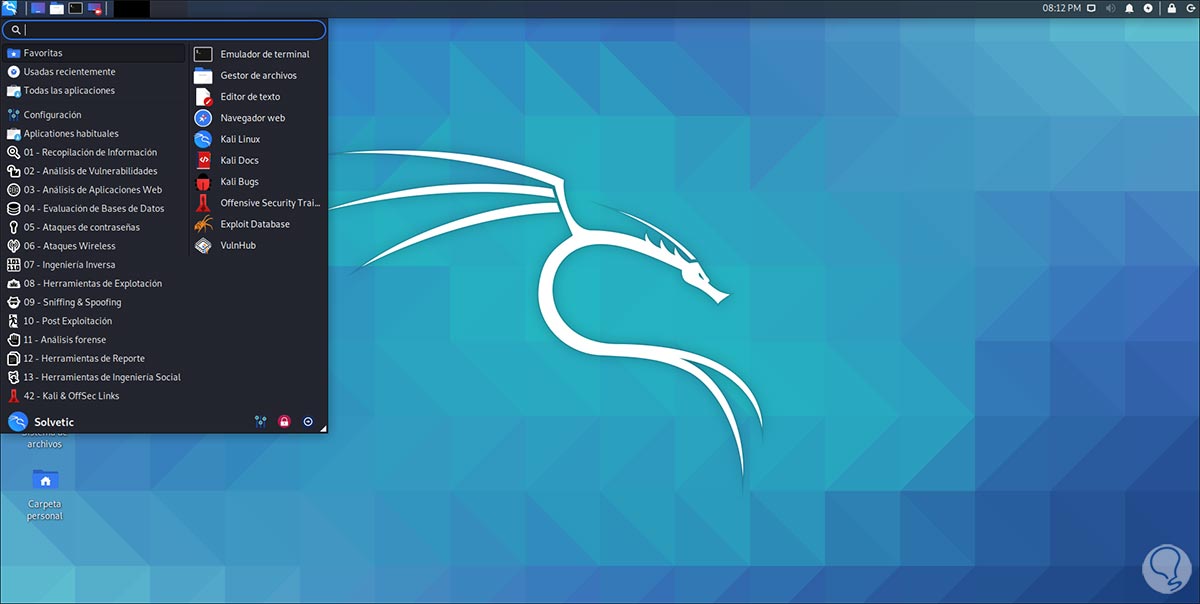Open 08 - Herramientas de Explotación
1200x604 pixels.
click(x=95, y=283)
